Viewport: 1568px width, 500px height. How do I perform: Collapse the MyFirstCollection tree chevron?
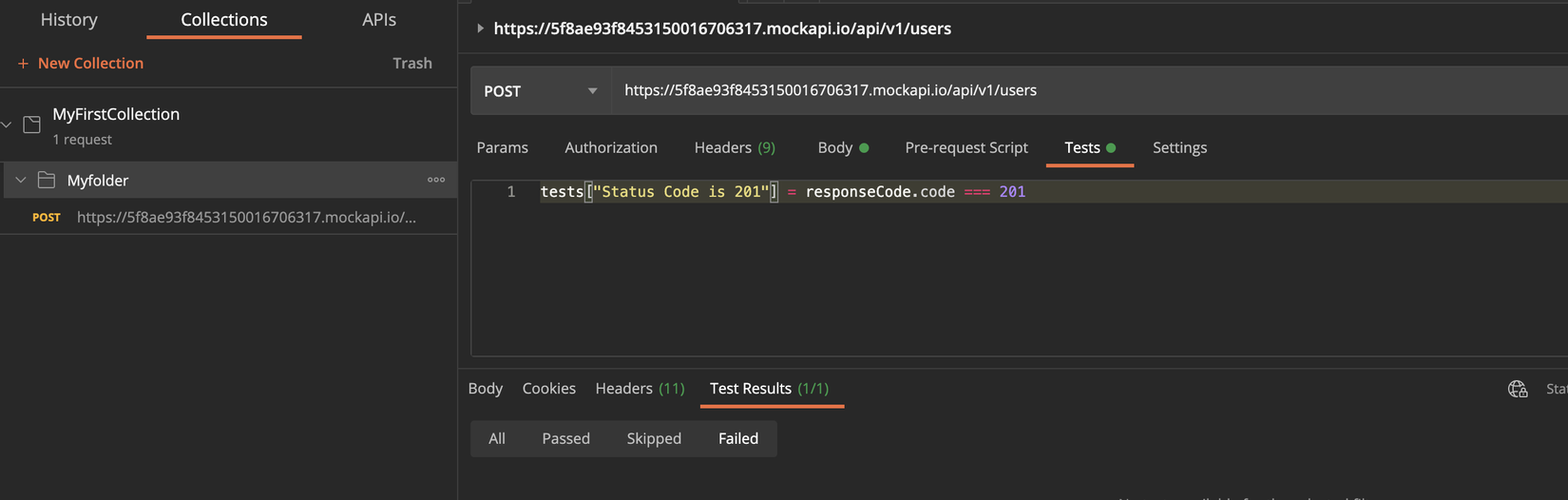(7, 125)
